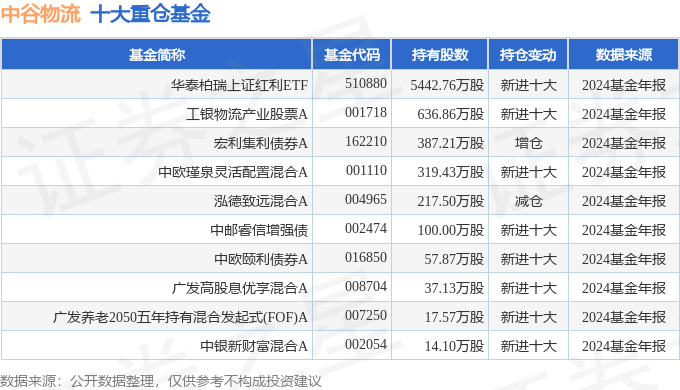Open 广发养老2050五年持有混合发起式(FOF)A
This screenshot has width=680, height=390.
(180, 317)
